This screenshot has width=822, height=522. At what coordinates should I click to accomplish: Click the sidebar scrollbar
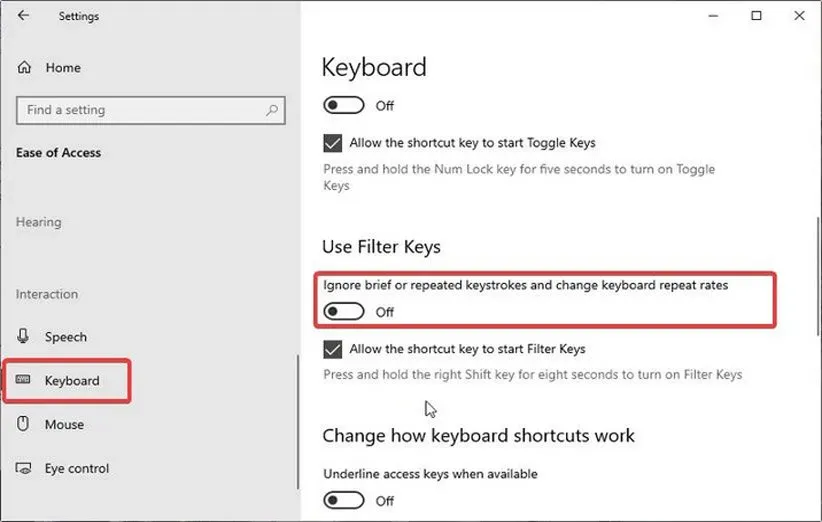(298, 420)
